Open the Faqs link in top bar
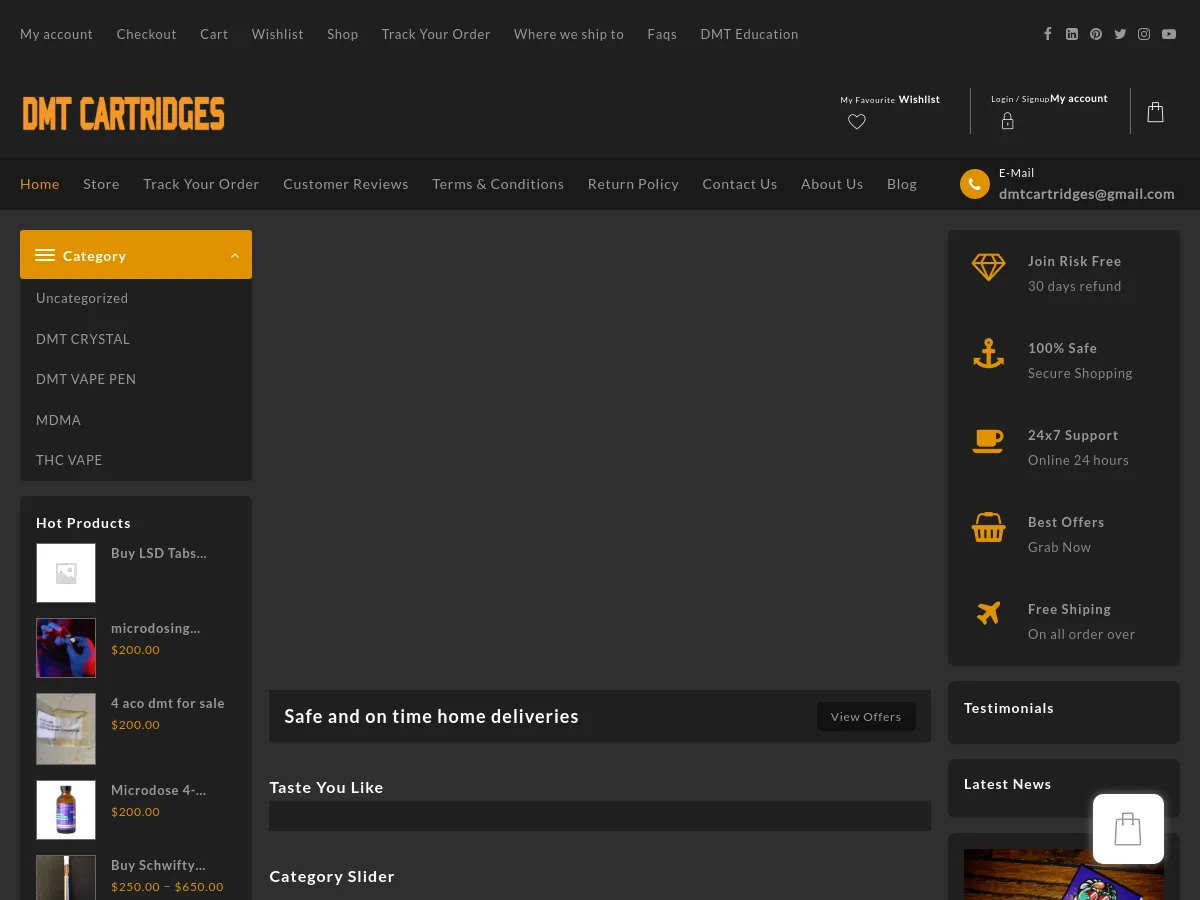Image resolution: width=1200 pixels, height=900 pixels. [x=661, y=34]
